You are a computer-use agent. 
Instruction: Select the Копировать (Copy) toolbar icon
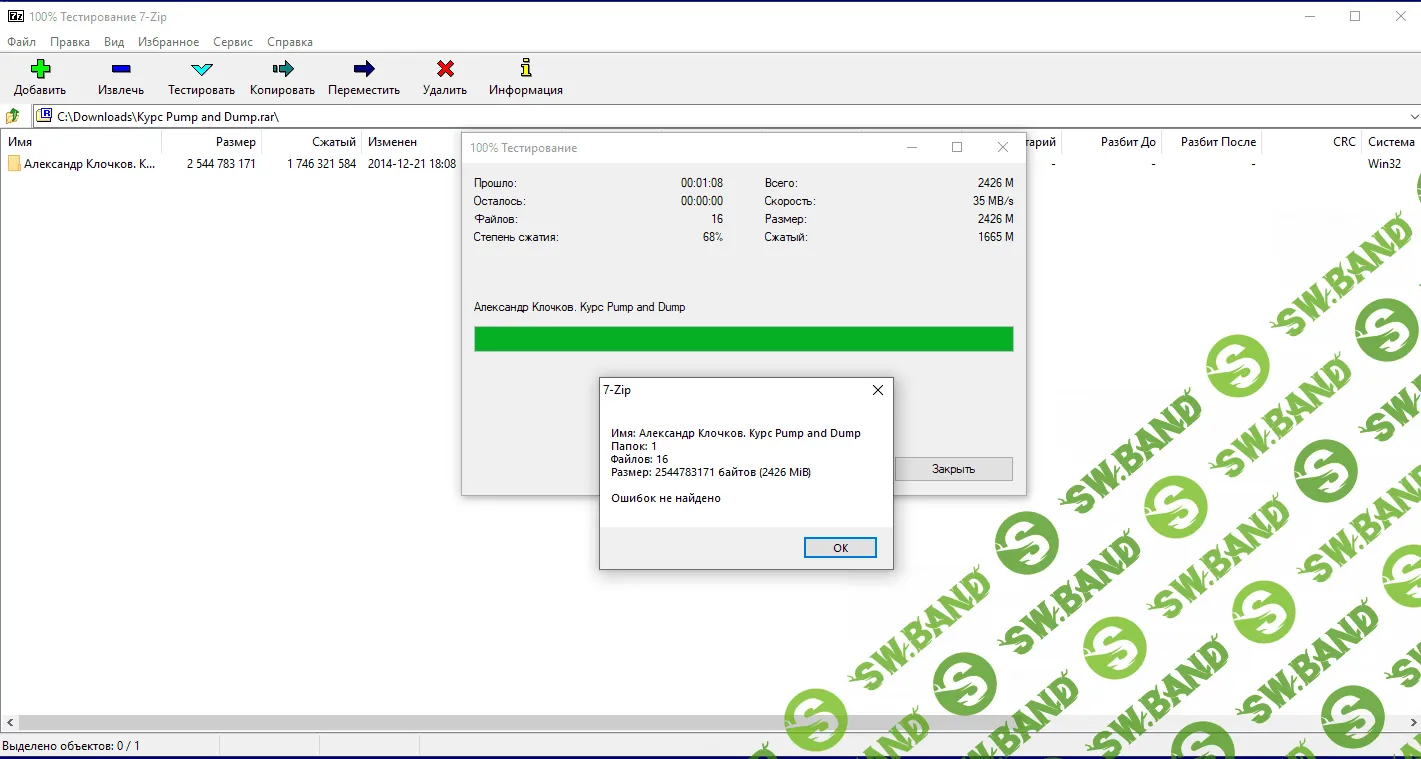tap(282, 69)
